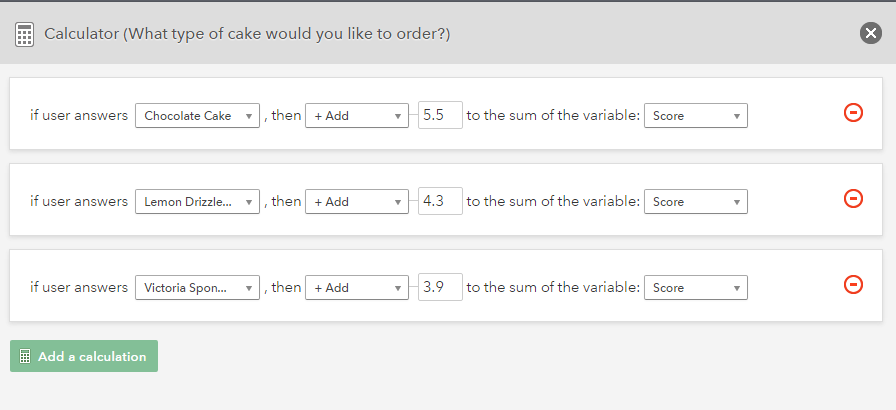Open the Chocolate Cake answer dropdown
Screen dimensions: 896x410
point(197,116)
